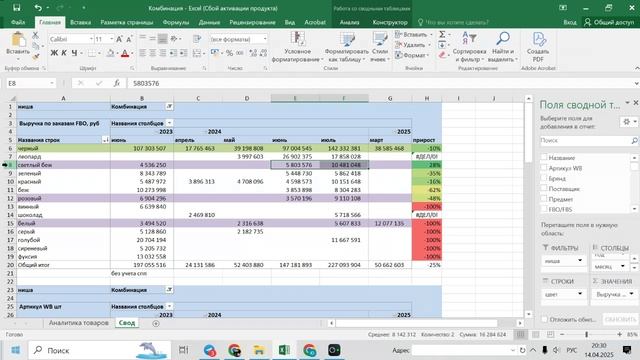Toggle underline Ч formatting
The width and height of the screenshot is (640, 360).
click(74, 53)
